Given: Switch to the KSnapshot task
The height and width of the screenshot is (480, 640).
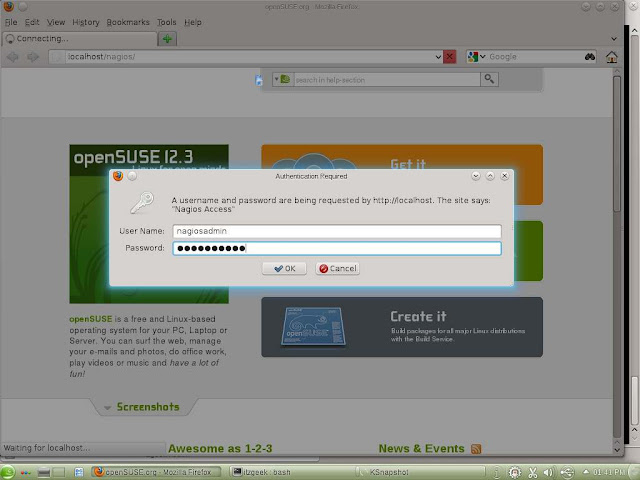Looking at the screenshot, I should coord(418,472).
